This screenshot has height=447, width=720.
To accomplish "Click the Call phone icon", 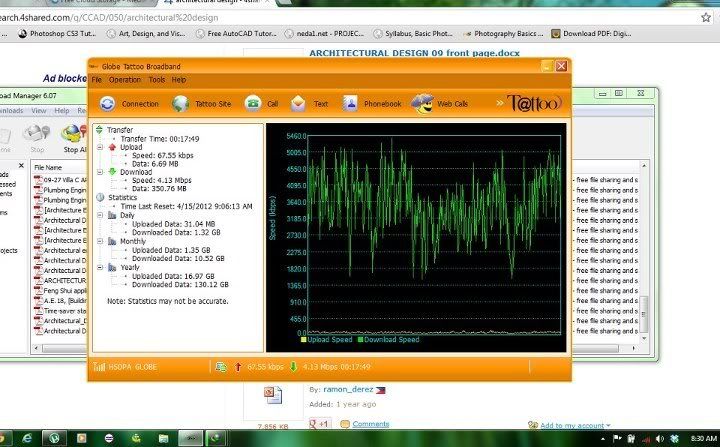I will point(254,103).
